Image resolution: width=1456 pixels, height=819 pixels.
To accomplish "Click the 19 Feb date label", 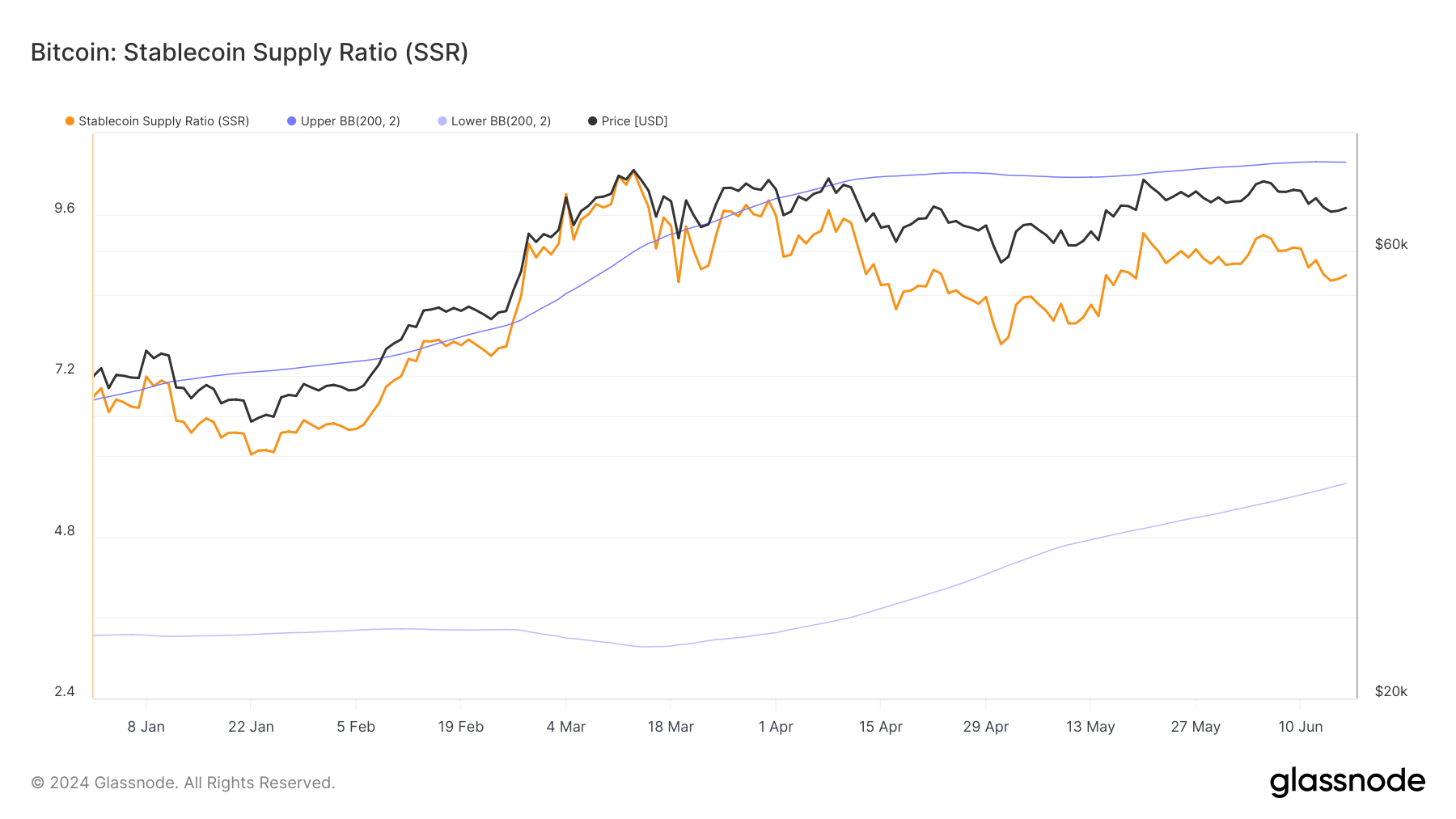I will tap(461, 727).
